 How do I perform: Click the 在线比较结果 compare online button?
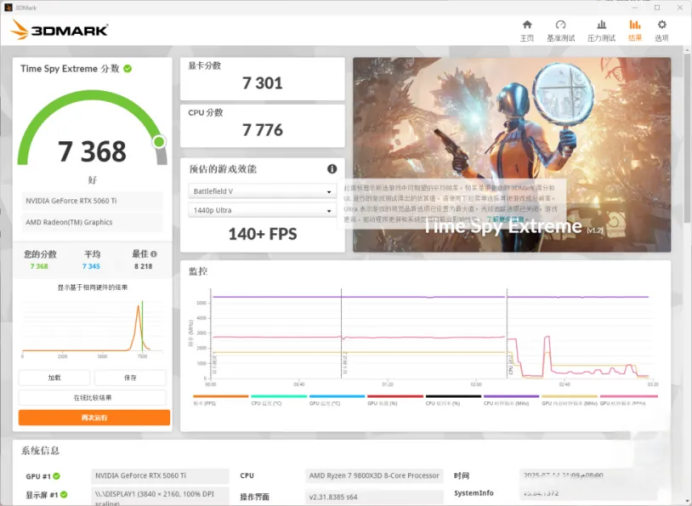tap(92, 397)
